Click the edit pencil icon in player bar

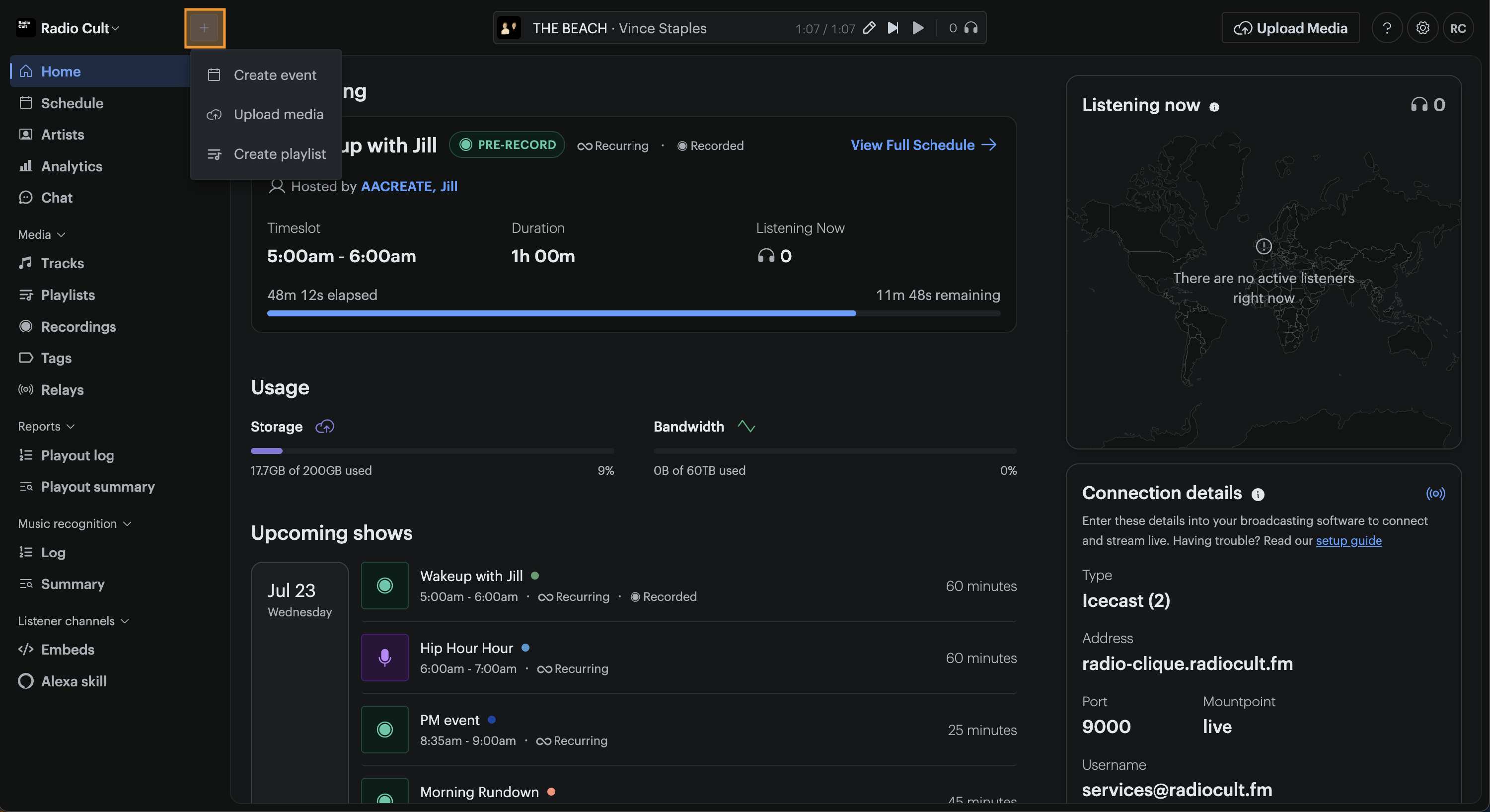pos(869,28)
